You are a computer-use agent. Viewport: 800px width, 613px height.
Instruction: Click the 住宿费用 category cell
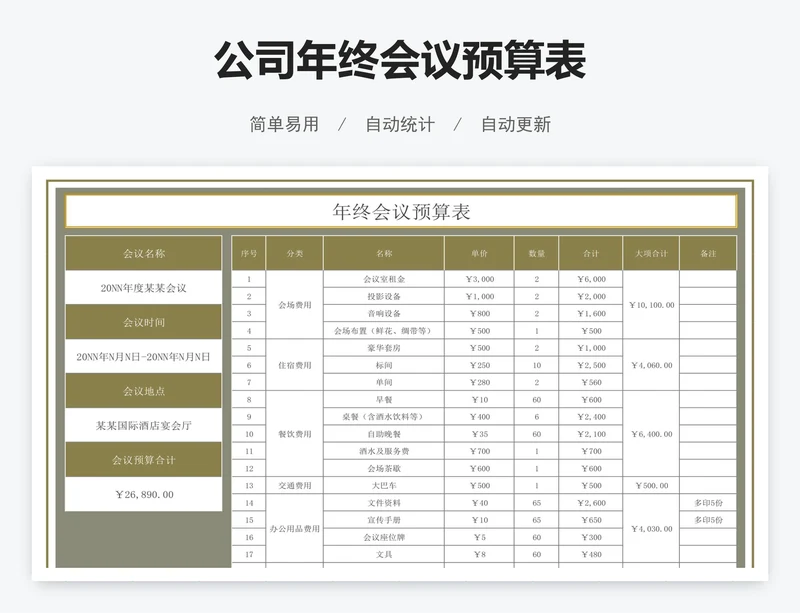click(295, 365)
